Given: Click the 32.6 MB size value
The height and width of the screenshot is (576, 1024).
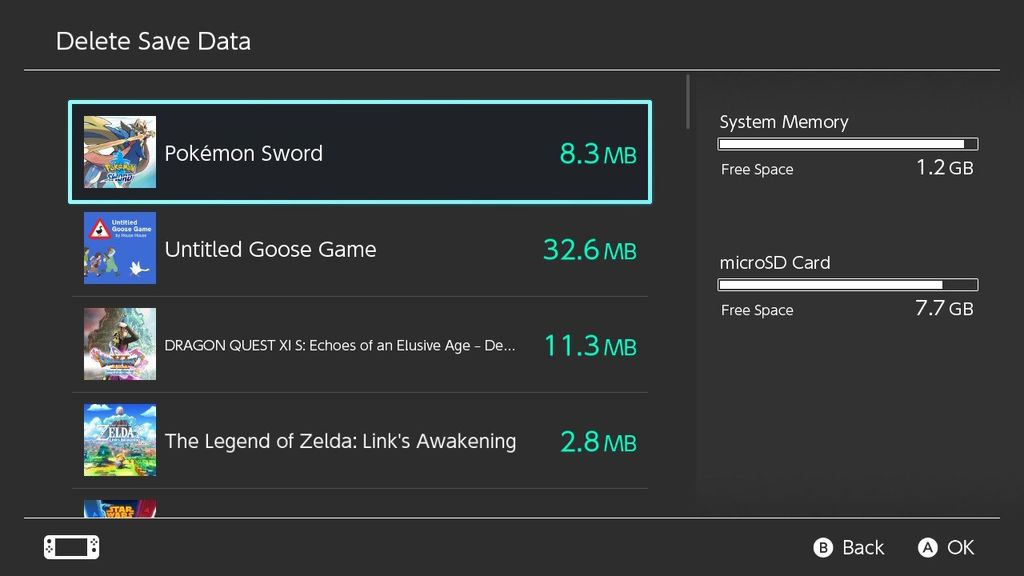Looking at the screenshot, I should (x=589, y=249).
